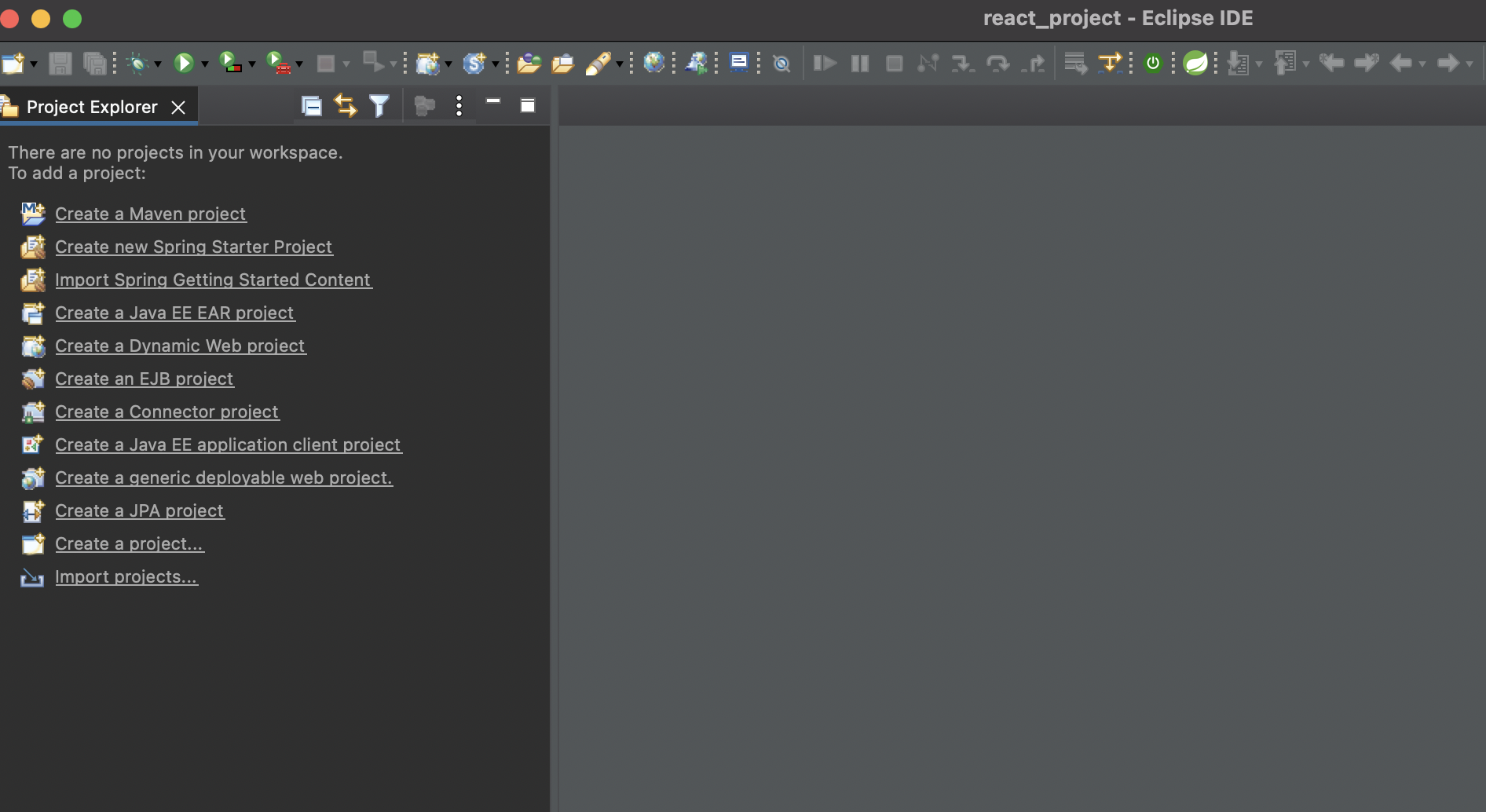Click the Disconnect debug icon
This screenshot has height=812, width=1486.
[928, 63]
